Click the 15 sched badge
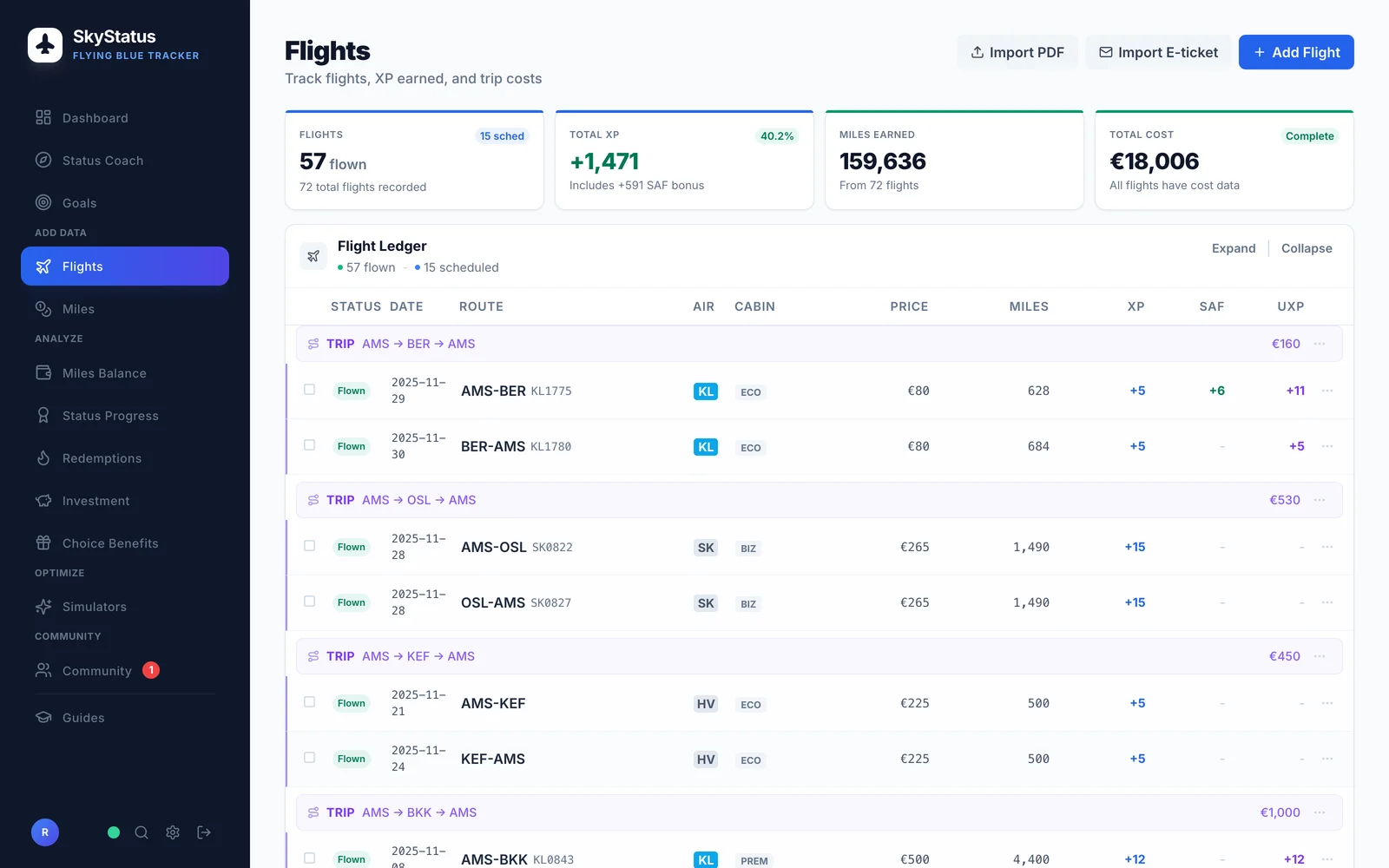Screen dimensions: 1389x868 [x=502, y=136]
